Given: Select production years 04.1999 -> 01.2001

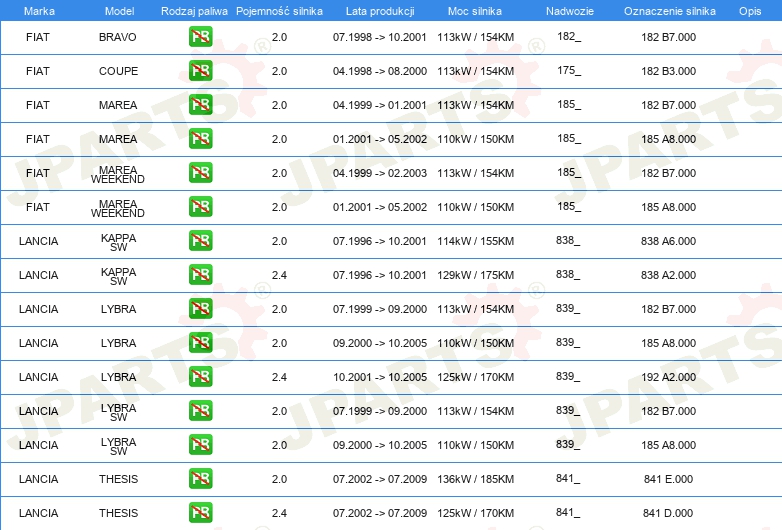Looking at the screenshot, I should [380, 105].
